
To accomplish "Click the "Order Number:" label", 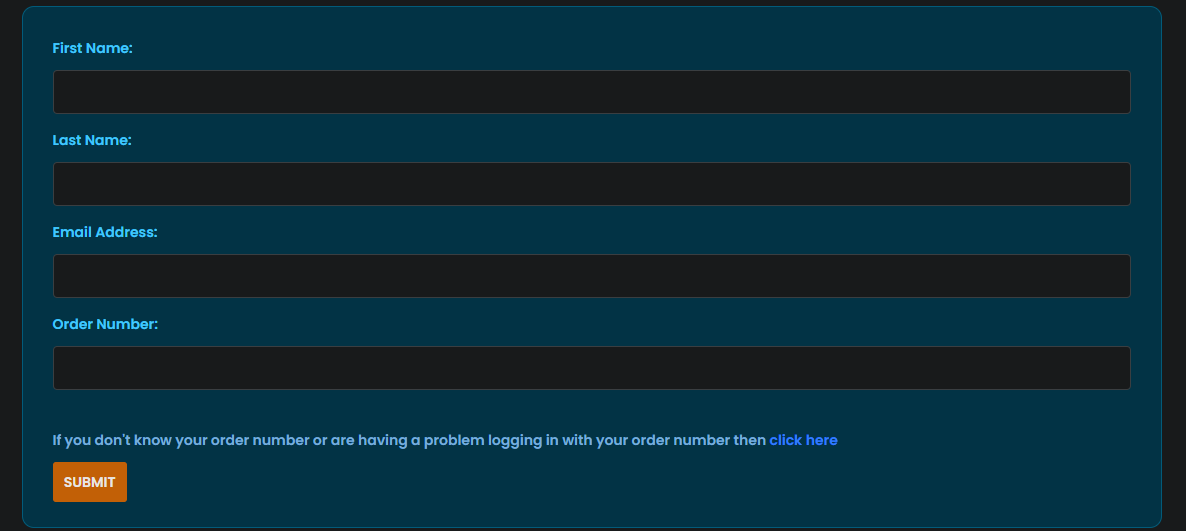I will tap(105, 324).
